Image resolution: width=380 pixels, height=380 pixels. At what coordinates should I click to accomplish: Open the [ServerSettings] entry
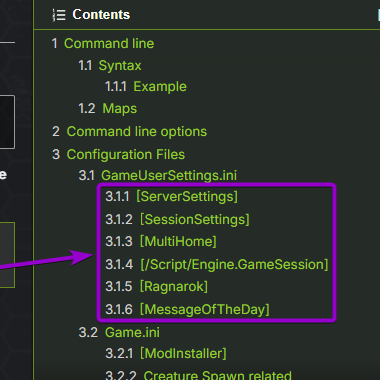click(187, 196)
